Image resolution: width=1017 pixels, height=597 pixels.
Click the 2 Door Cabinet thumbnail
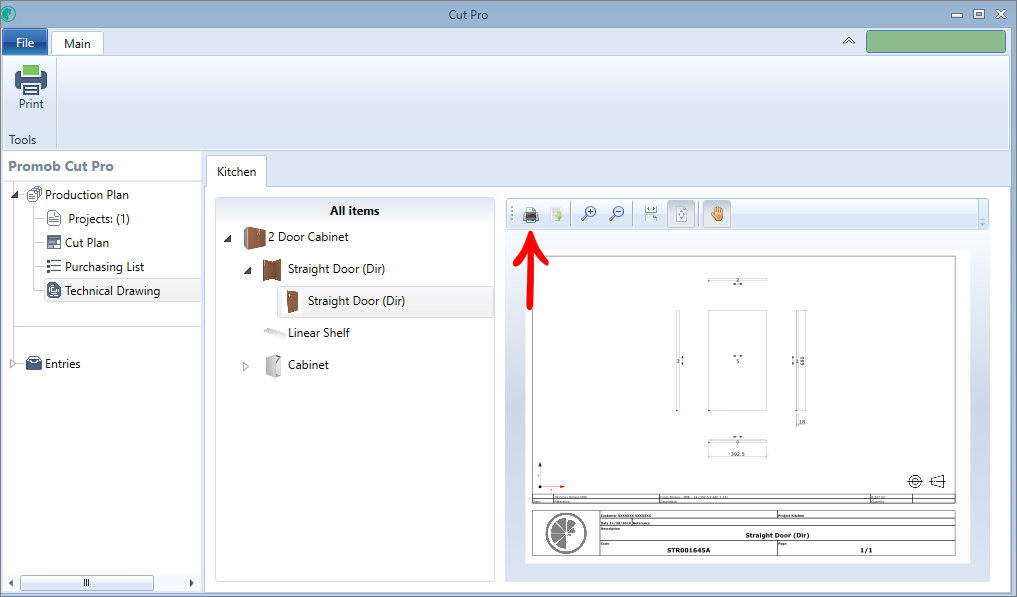(x=255, y=238)
